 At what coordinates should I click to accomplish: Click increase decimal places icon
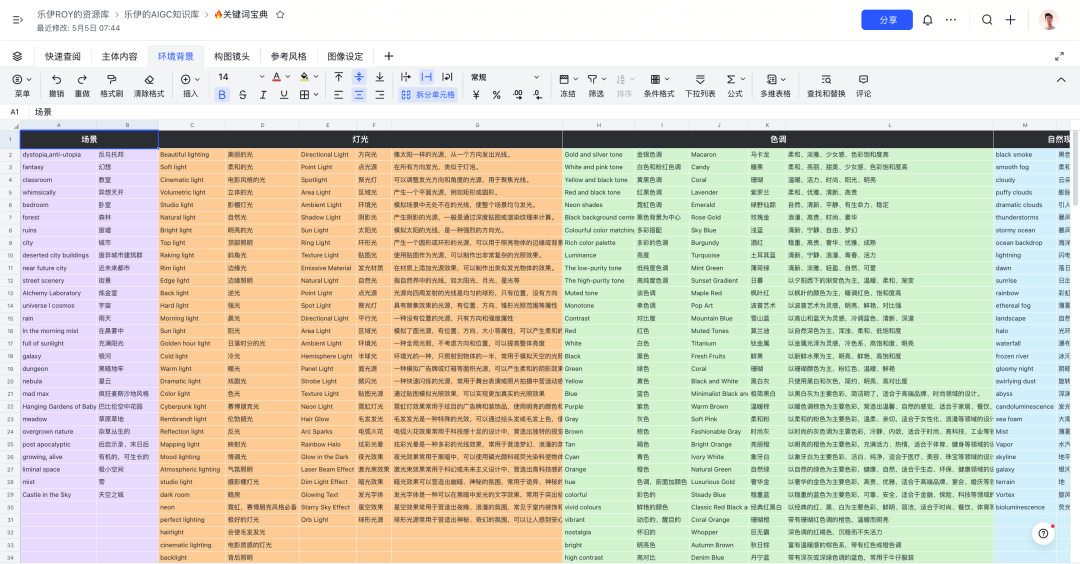coord(517,95)
